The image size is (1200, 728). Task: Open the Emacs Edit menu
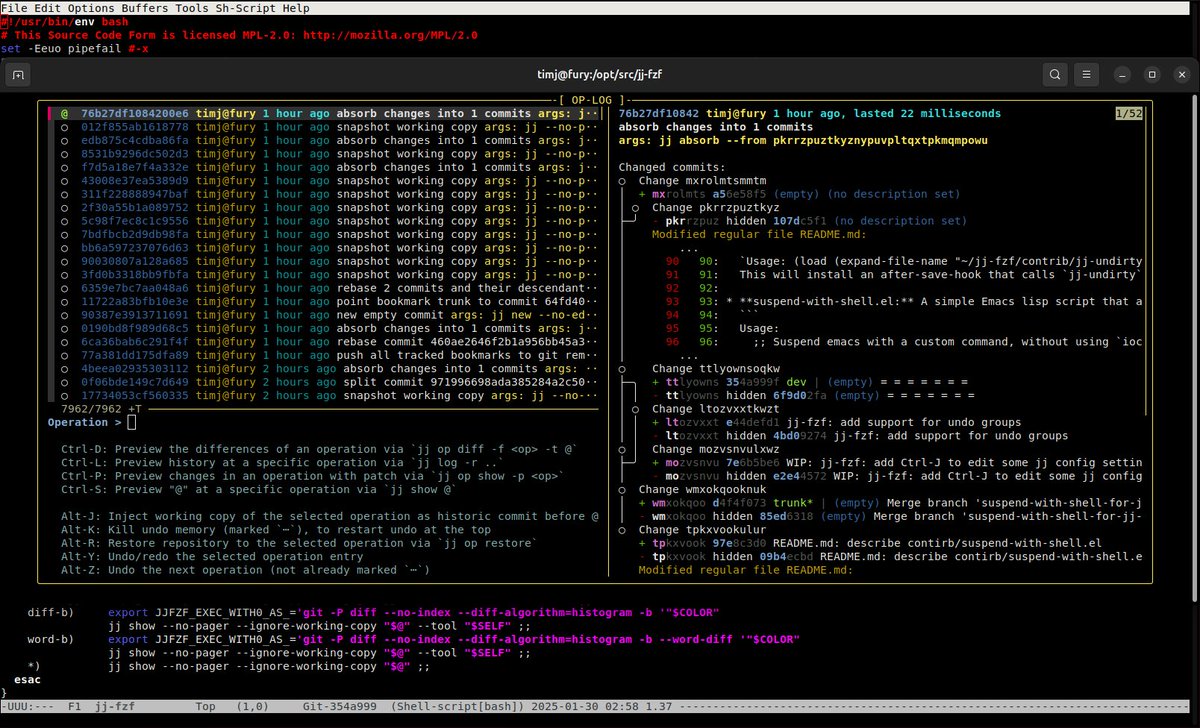click(48, 8)
